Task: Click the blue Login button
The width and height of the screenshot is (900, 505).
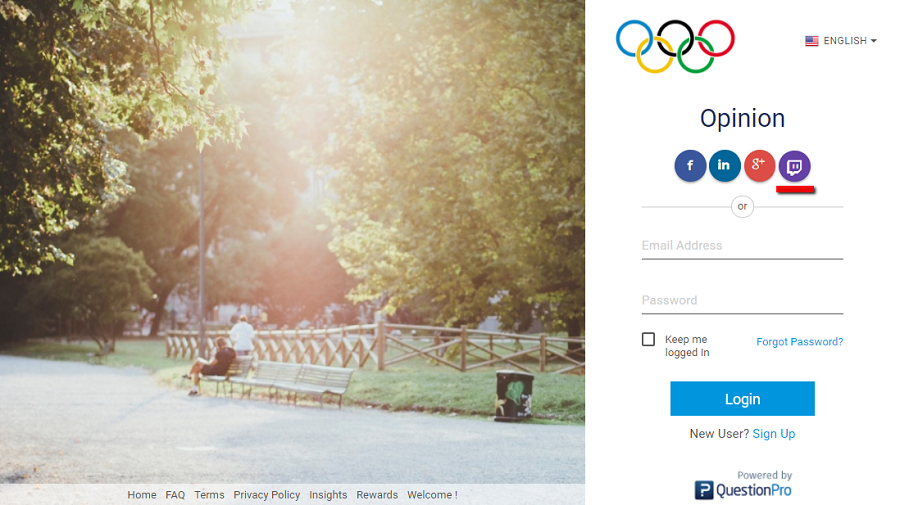Action: 742,399
